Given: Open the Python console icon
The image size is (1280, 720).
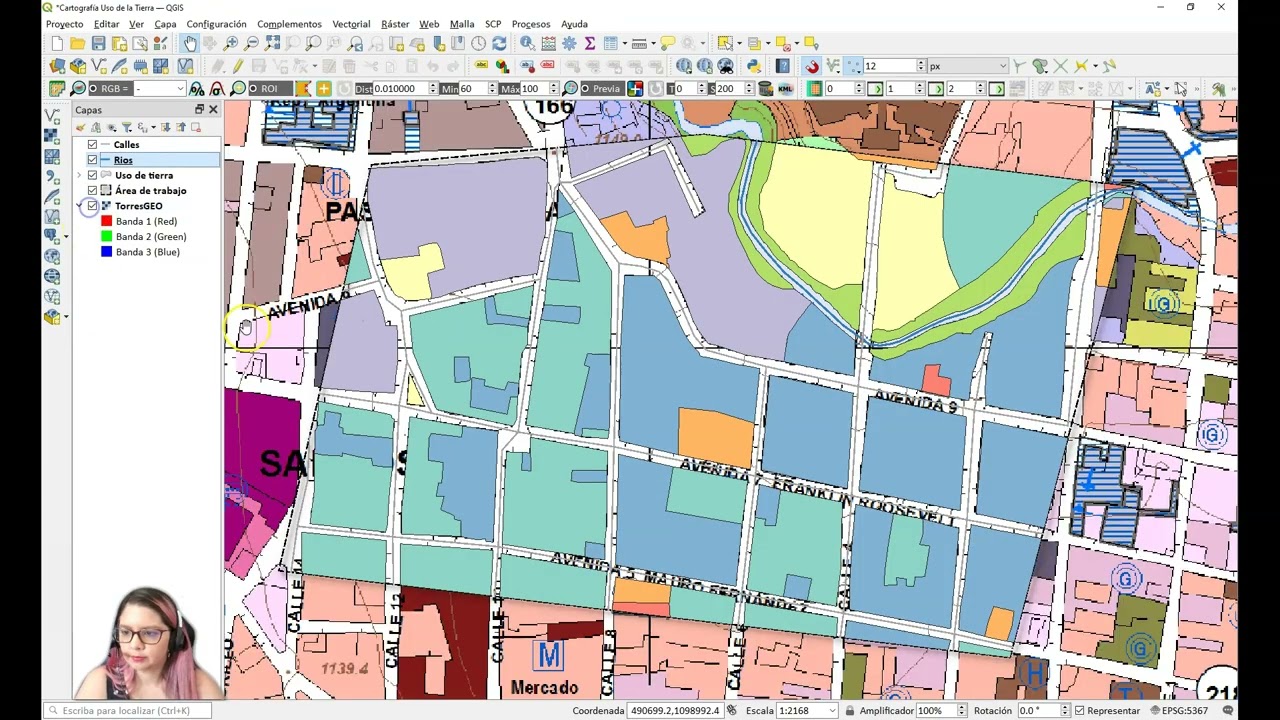Looking at the screenshot, I should (754, 66).
